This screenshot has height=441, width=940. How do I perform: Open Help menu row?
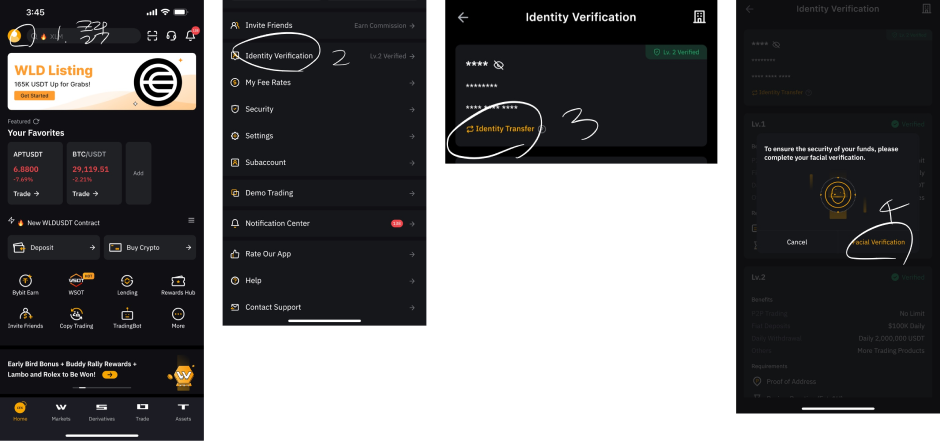[324, 280]
